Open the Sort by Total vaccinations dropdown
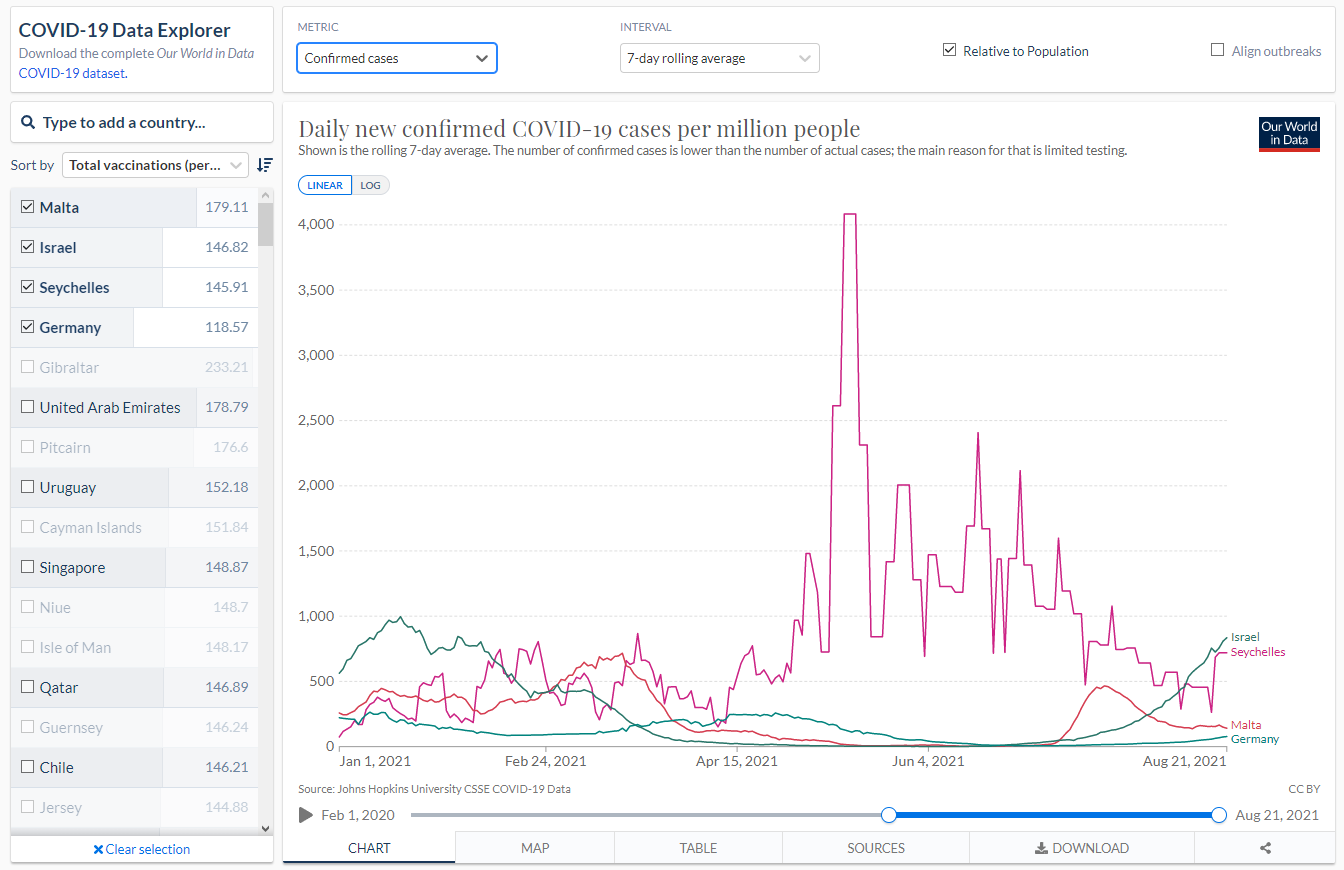The height and width of the screenshot is (870, 1344). tap(155, 165)
